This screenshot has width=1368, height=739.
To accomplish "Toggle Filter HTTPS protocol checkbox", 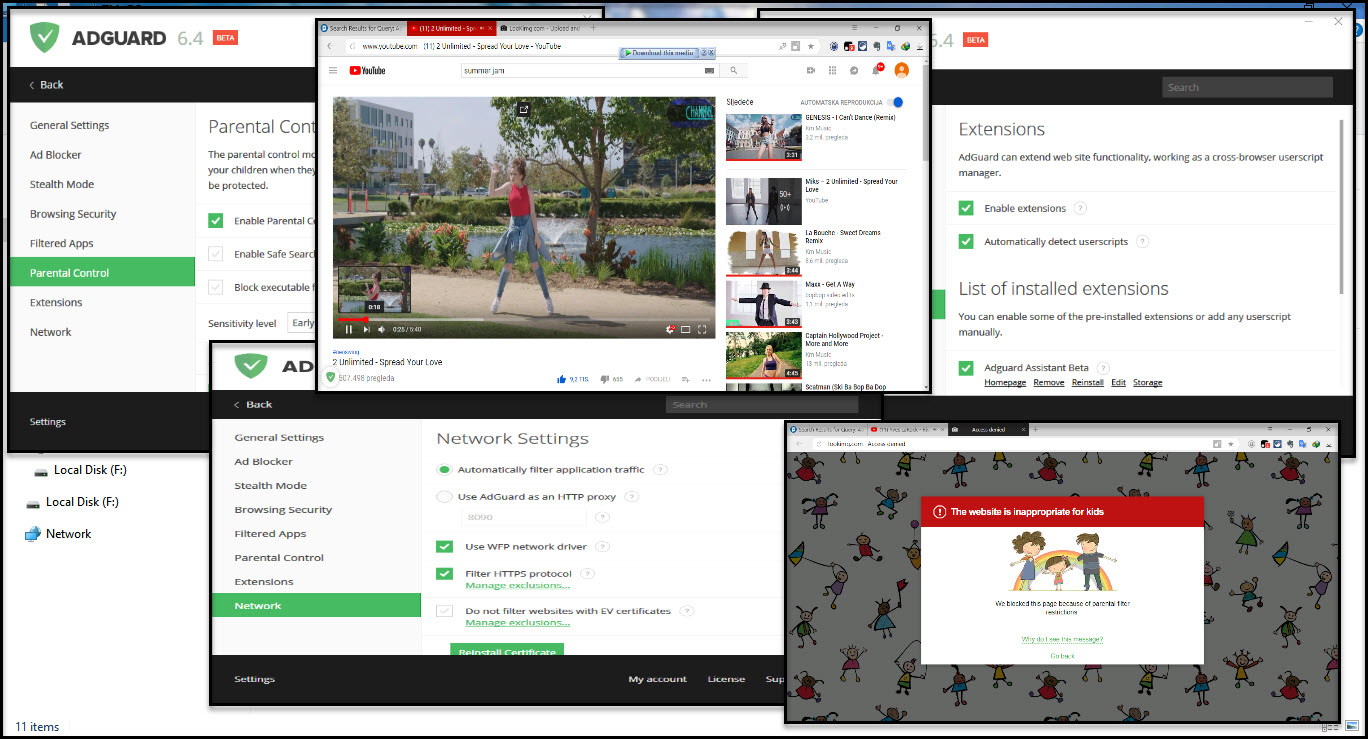I will (444, 574).
